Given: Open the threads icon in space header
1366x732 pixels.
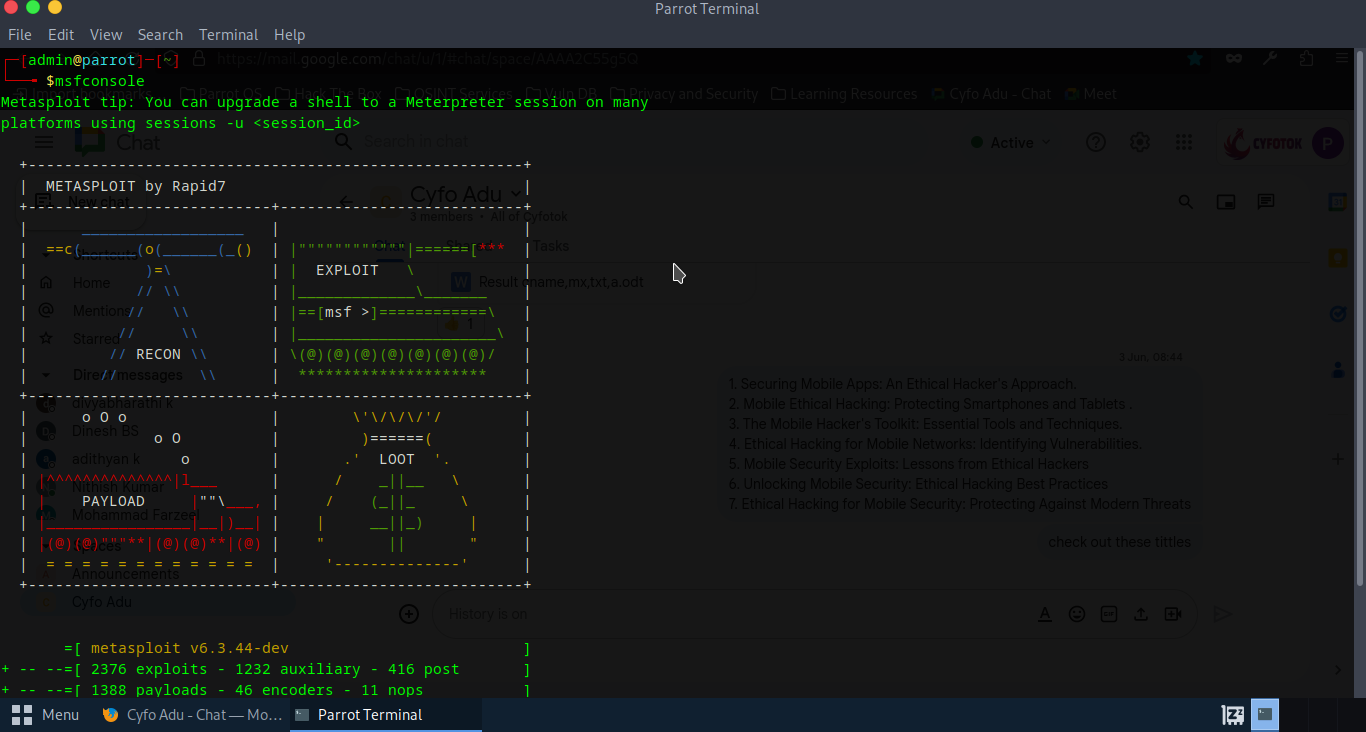Looking at the screenshot, I should point(1266,202).
